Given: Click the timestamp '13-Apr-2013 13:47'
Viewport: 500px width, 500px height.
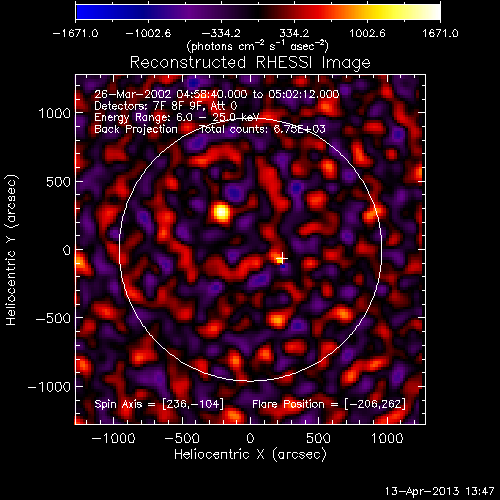Looking at the screenshot, I should (x=440, y=491).
